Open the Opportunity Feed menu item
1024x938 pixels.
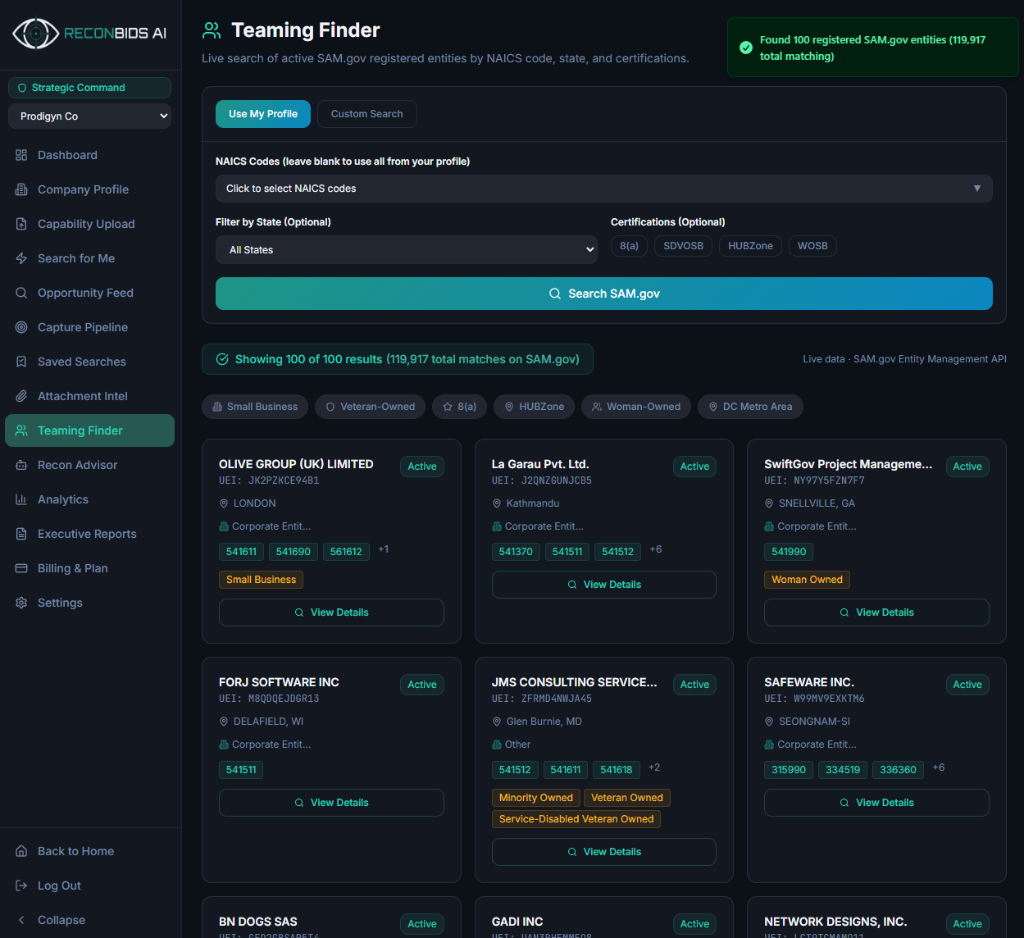coord(89,293)
